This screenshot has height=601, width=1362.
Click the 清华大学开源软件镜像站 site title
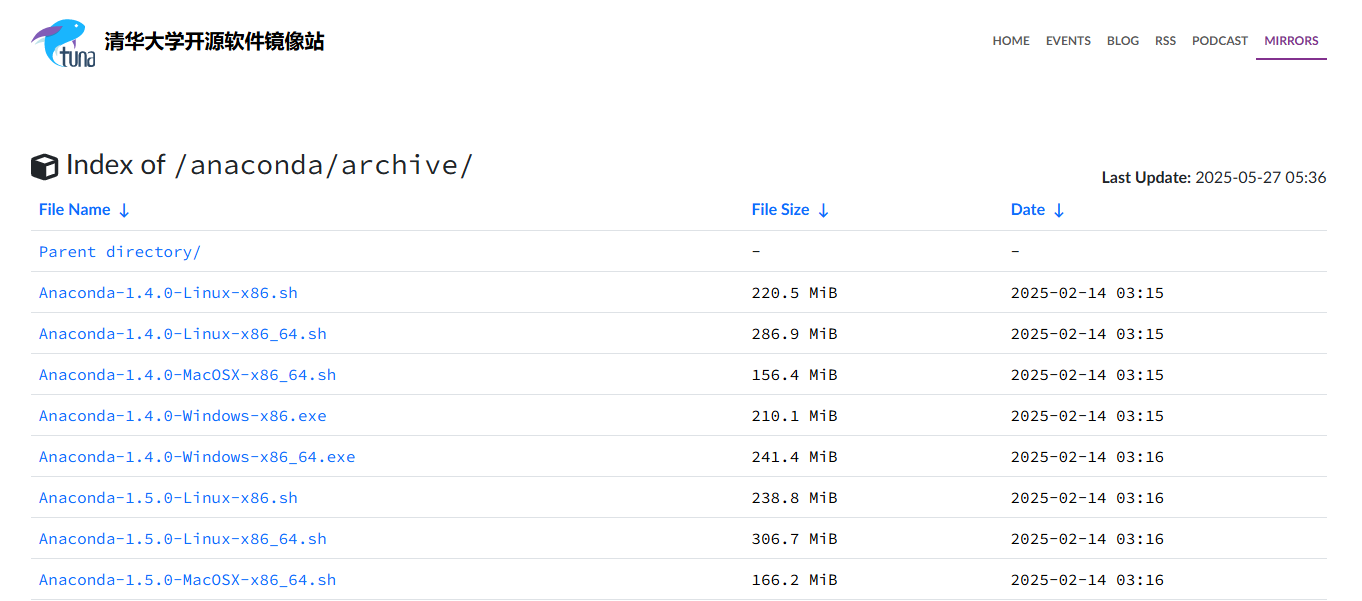tap(214, 42)
